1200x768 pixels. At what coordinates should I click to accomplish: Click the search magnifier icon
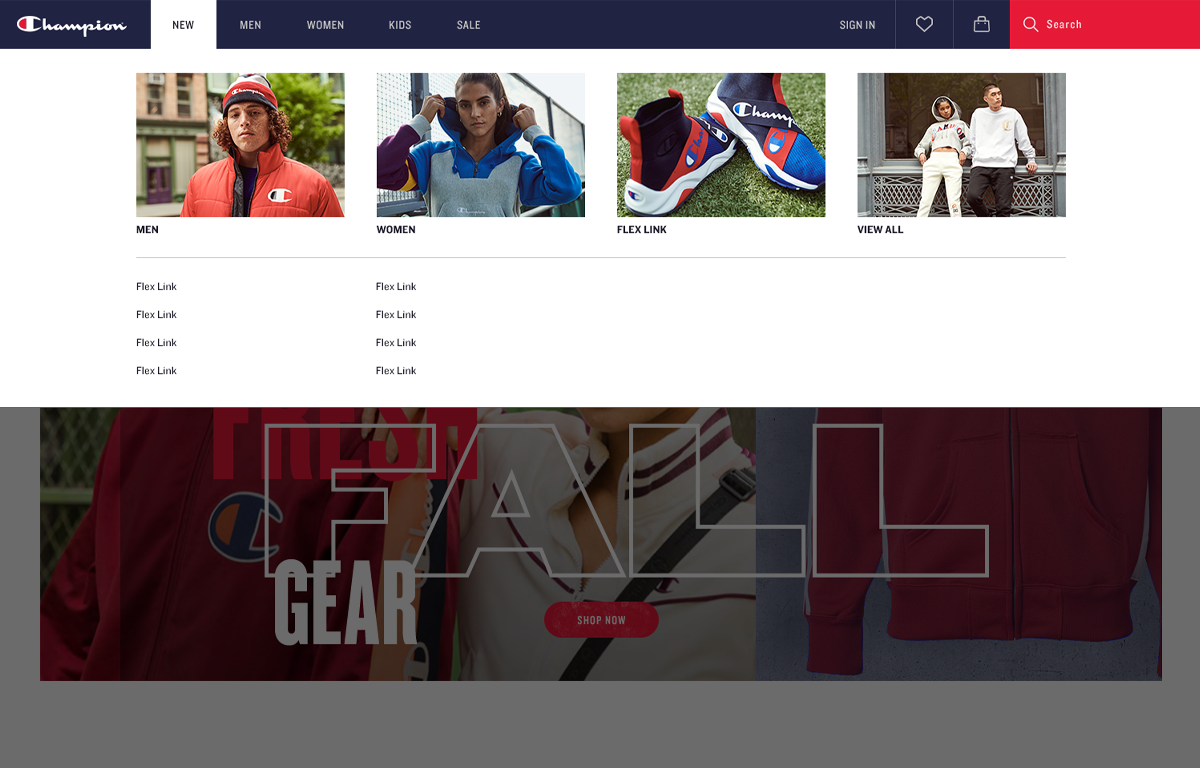pyautogui.click(x=1031, y=24)
